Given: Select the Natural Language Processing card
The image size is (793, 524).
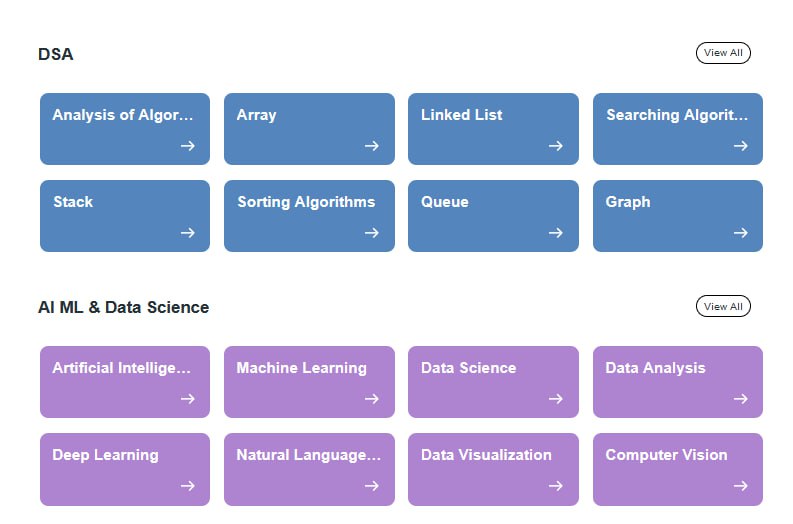Looking at the screenshot, I should tap(308, 455).
